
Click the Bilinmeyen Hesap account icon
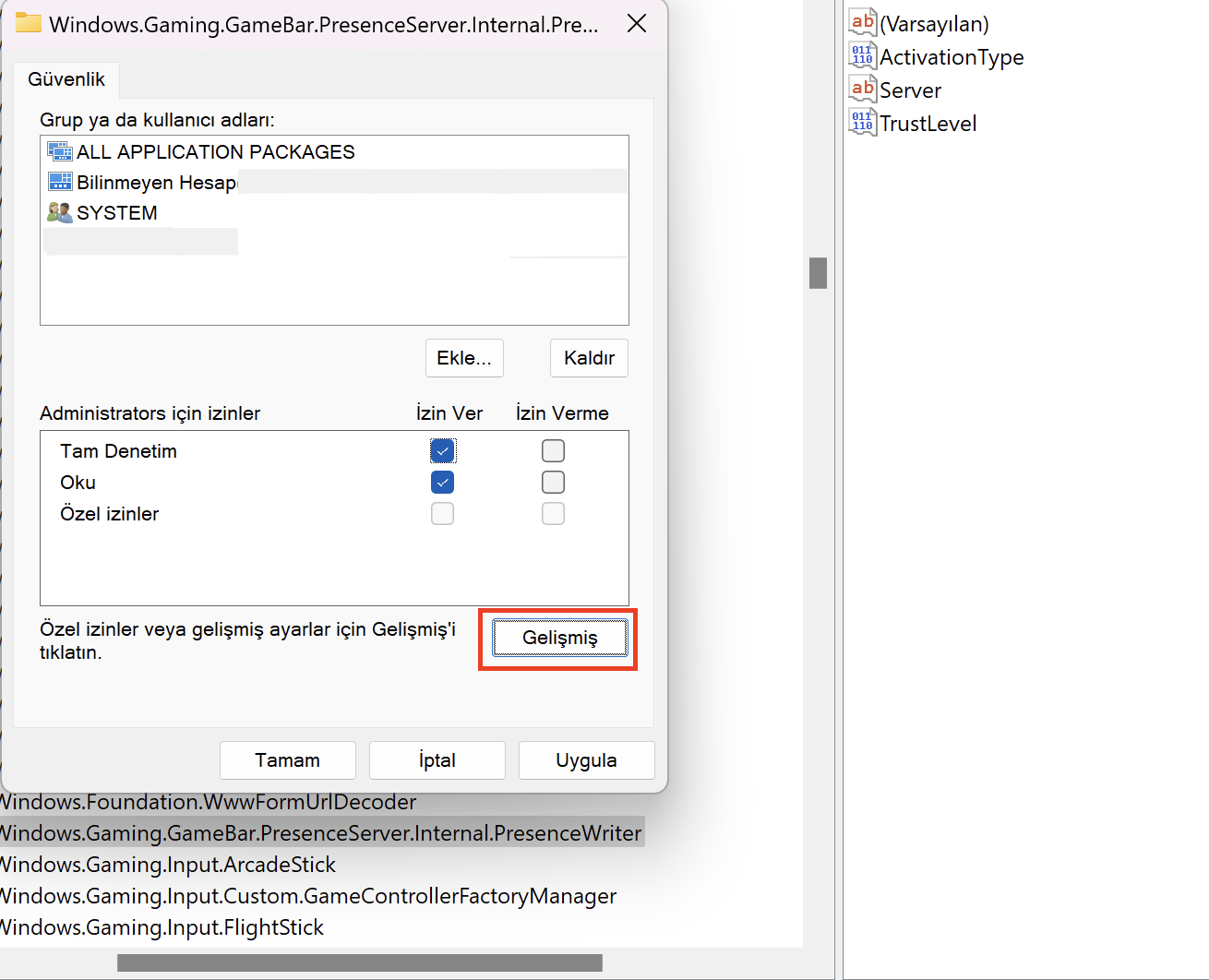60,183
